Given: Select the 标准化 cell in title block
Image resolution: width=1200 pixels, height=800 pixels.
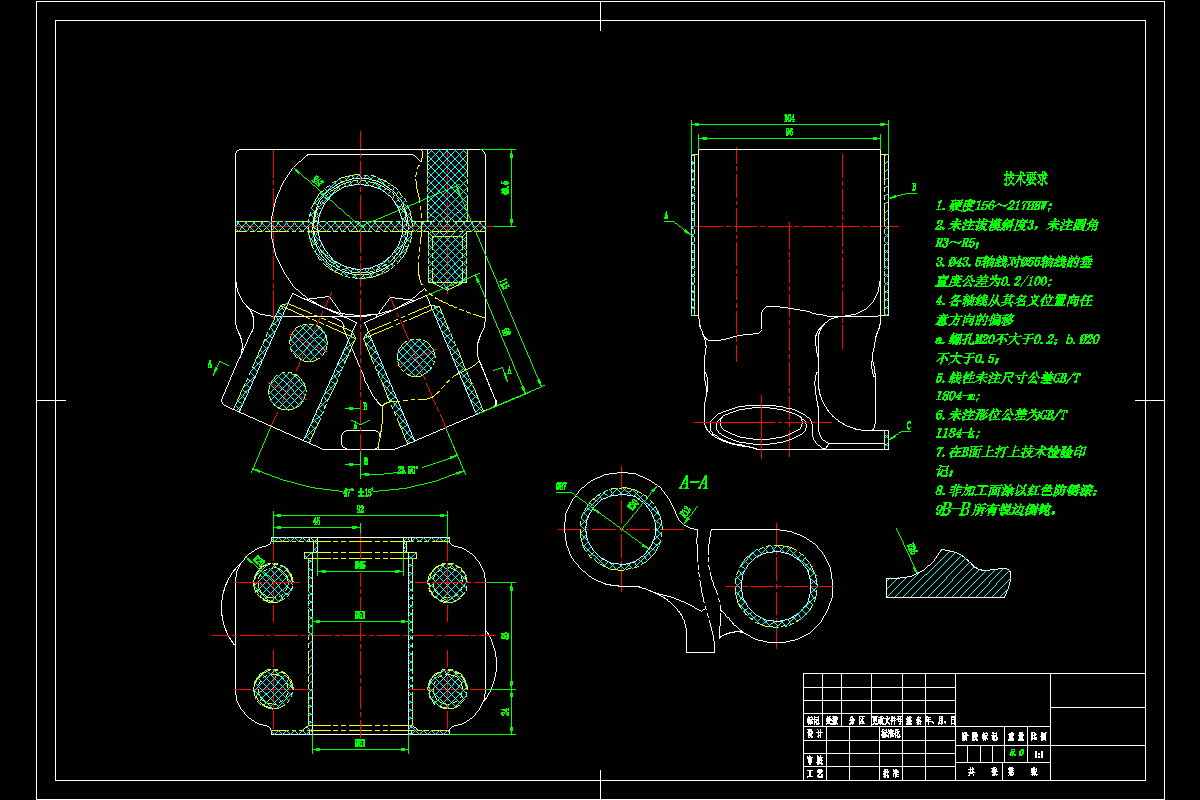Looking at the screenshot, I should 891,733.
